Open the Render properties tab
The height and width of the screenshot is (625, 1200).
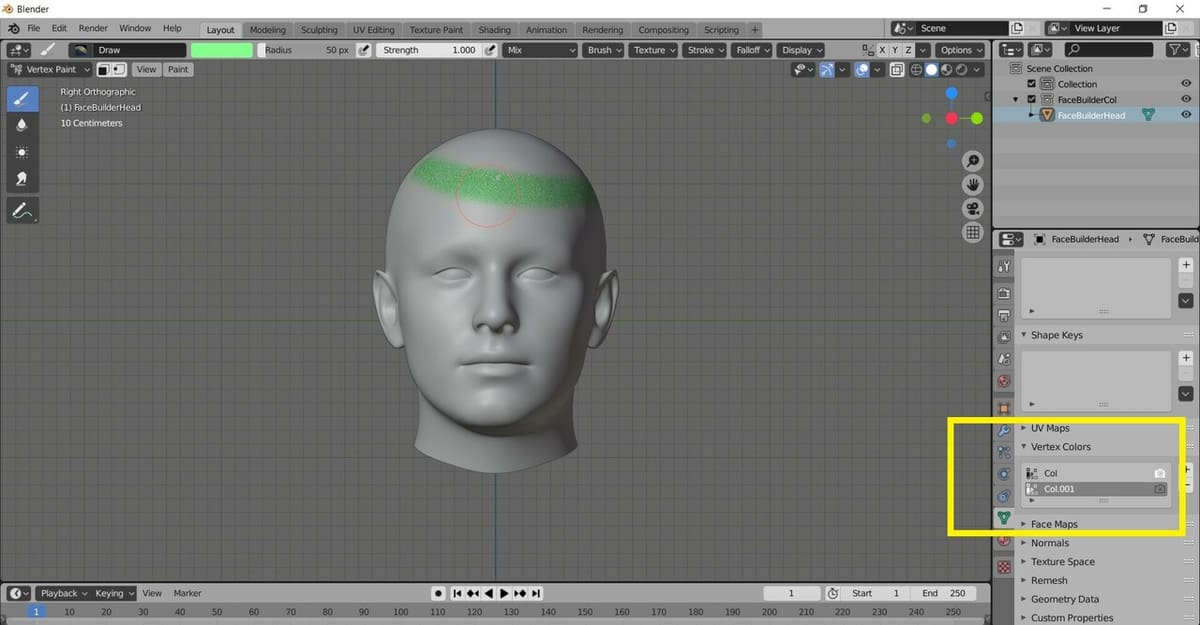click(1004, 293)
